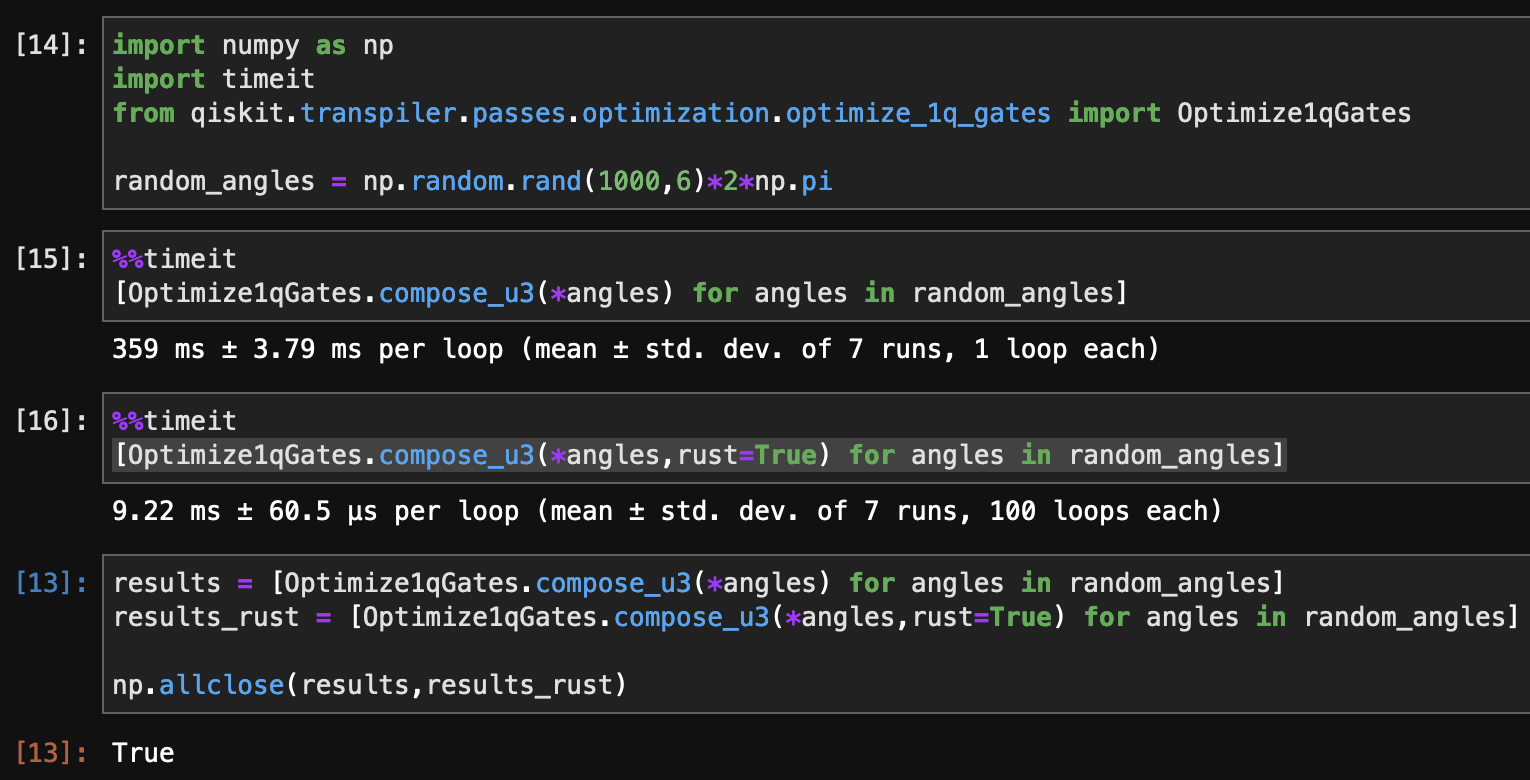Screen dimensions: 1530x780
Task: Click the True output value
Action: pos(144,752)
